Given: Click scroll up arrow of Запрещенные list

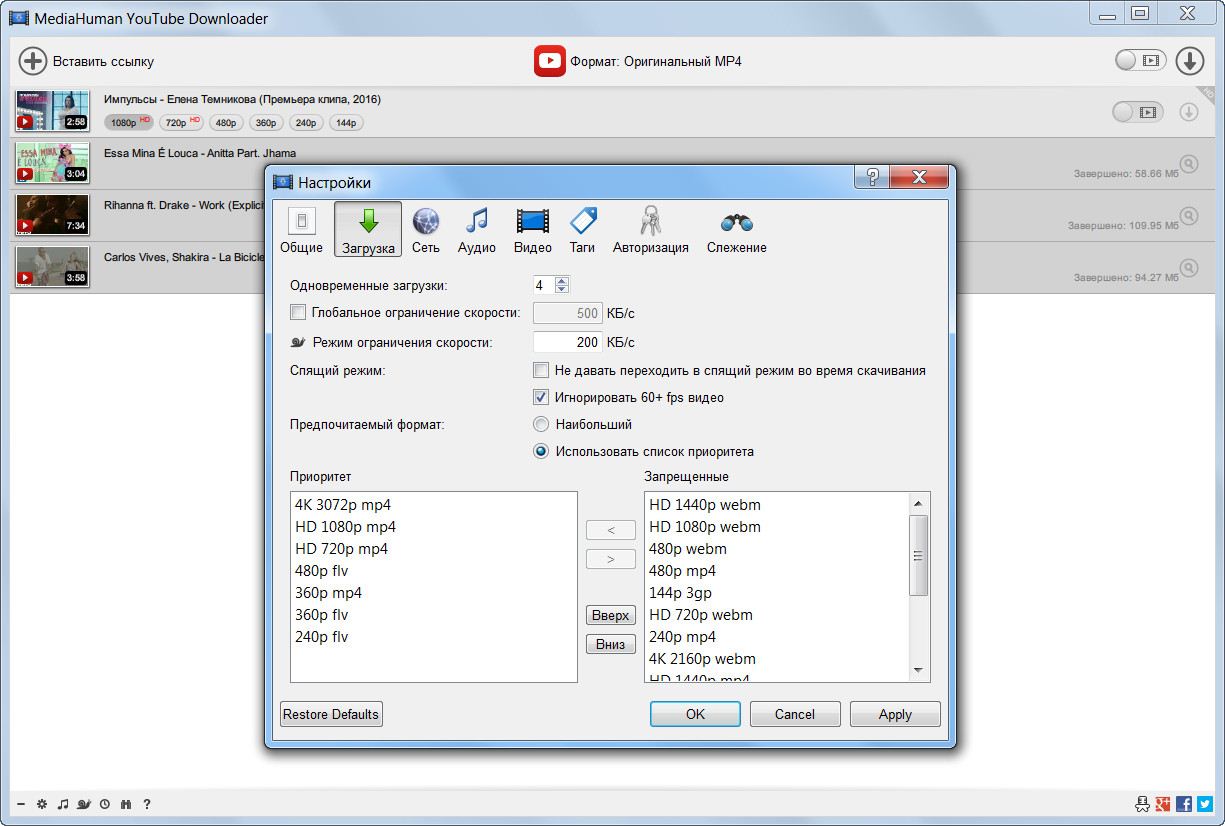Looking at the screenshot, I should pyautogui.click(x=919, y=503).
